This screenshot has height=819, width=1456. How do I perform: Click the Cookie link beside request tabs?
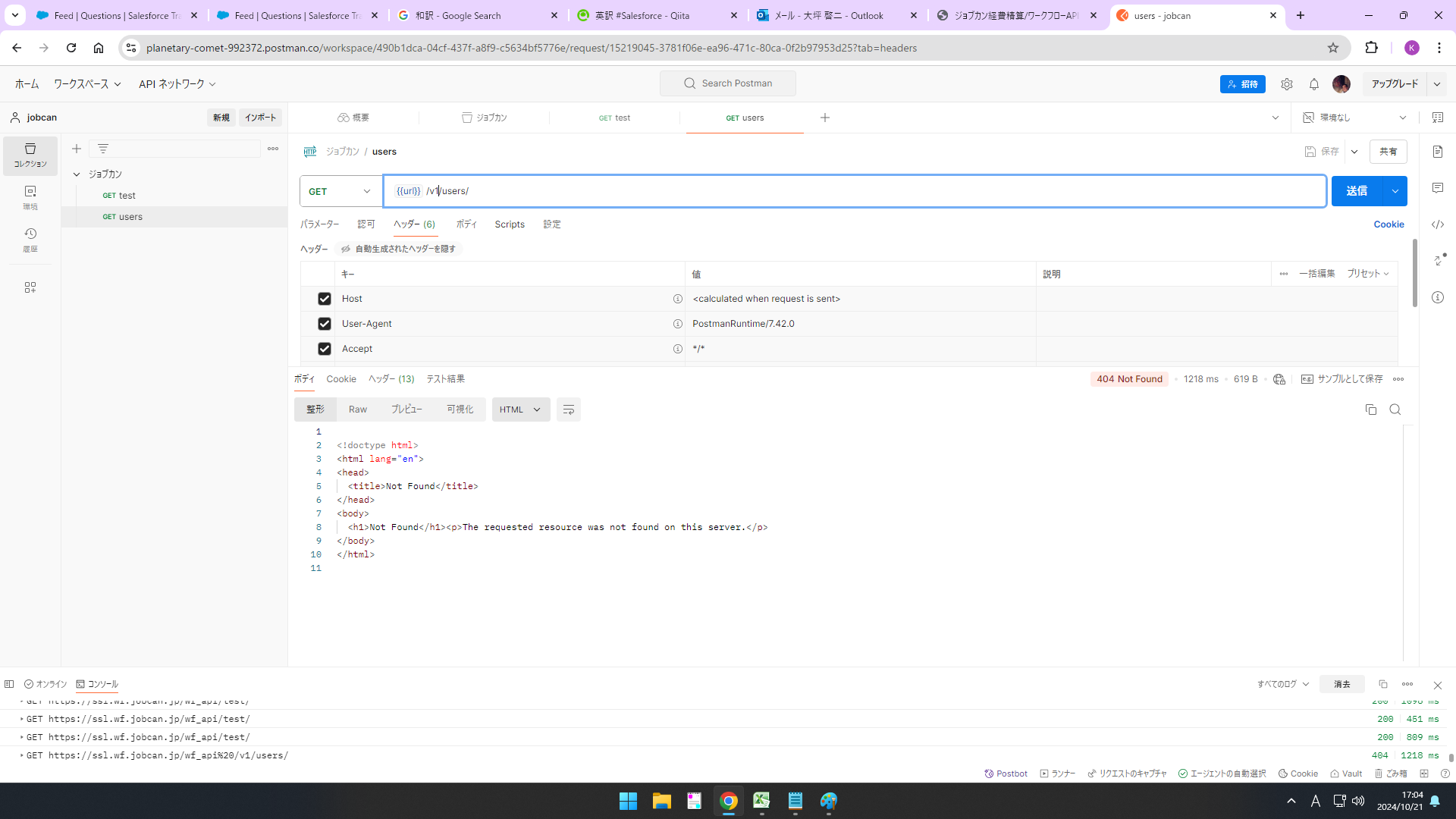(x=1389, y=224)
